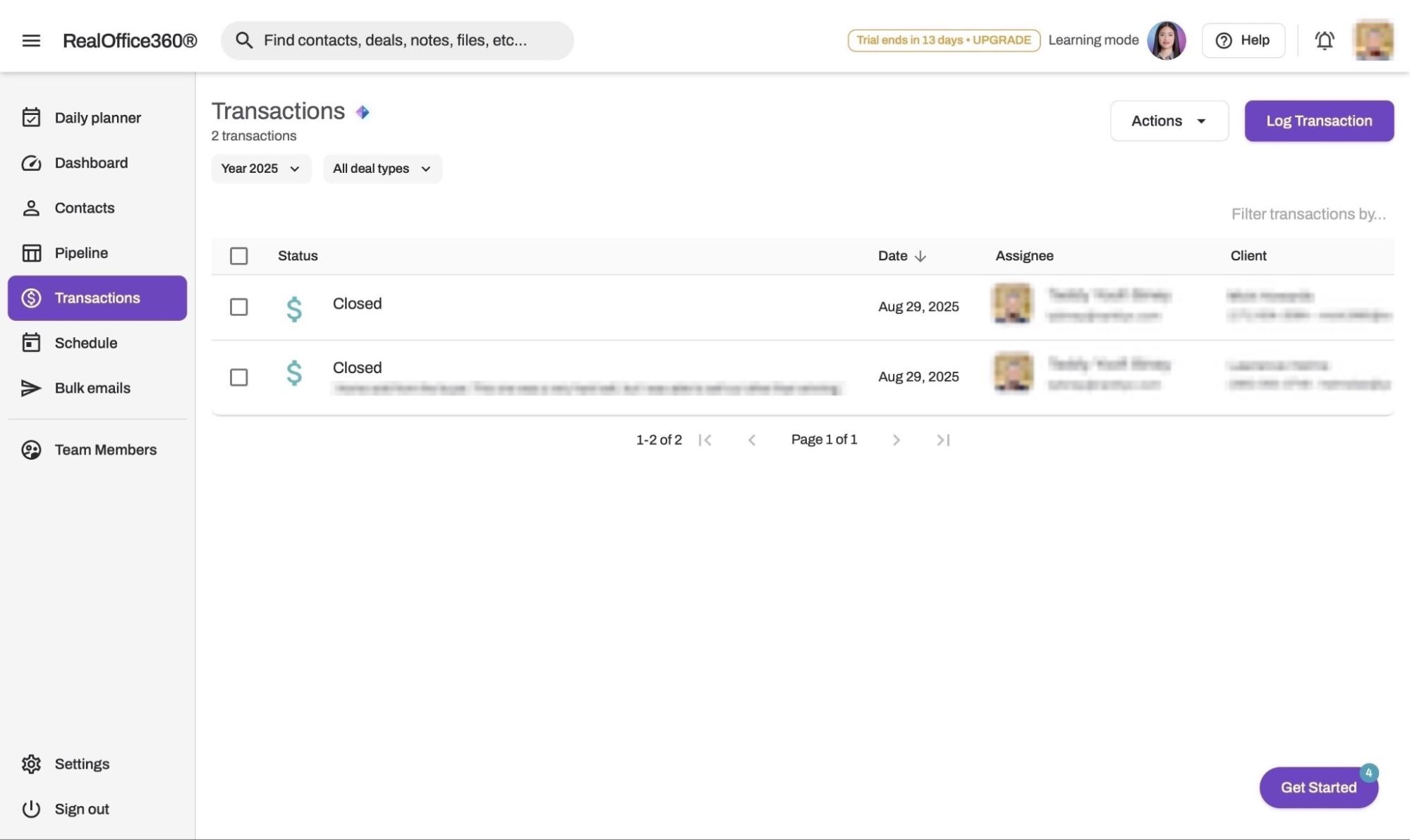Open the All deal types dropdown
1410x840 pixels.
point(382,169)
